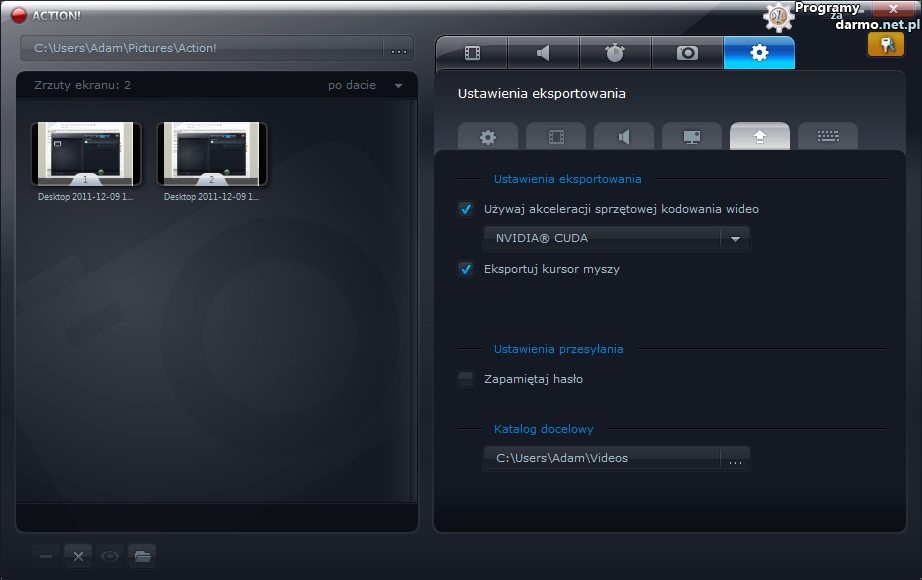This screenshot has height=580, width=922.
Task: Open the screenshots camera tab
Action: point(687,53)
